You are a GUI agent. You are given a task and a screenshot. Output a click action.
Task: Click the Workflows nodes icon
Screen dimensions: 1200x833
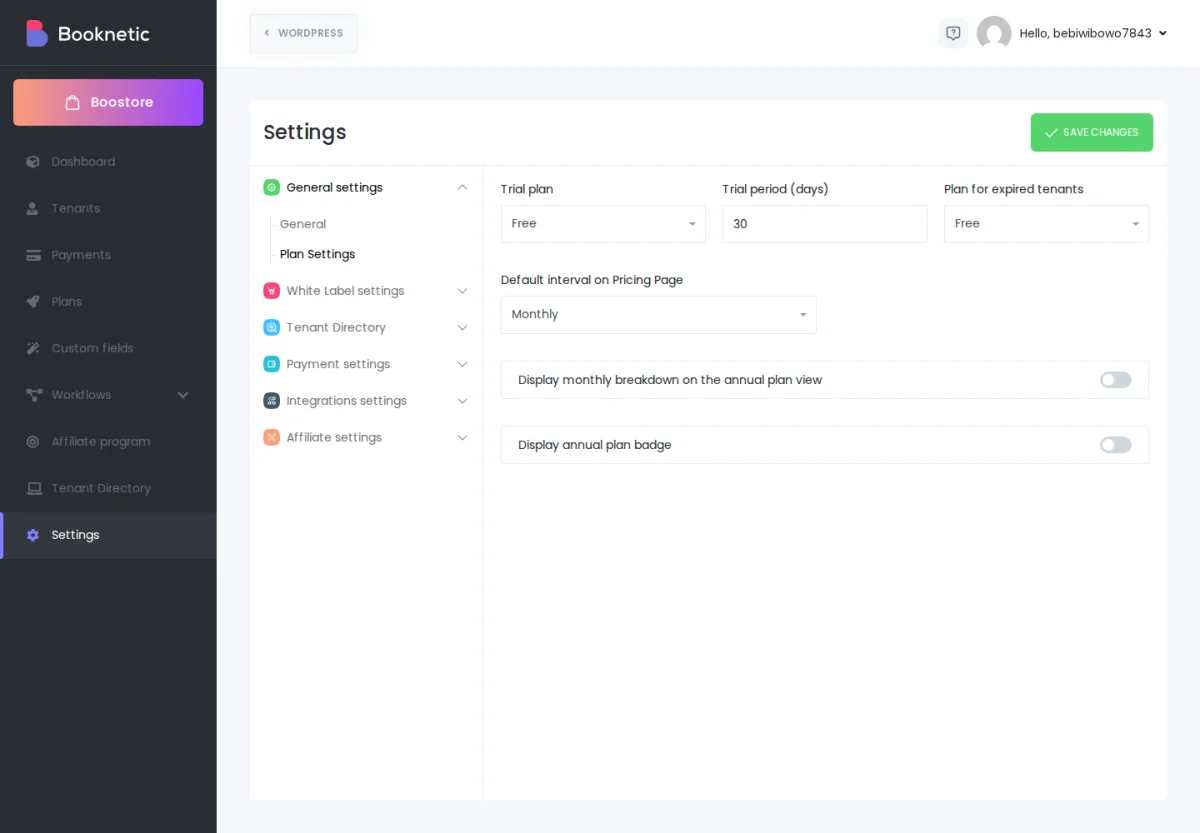33,395
